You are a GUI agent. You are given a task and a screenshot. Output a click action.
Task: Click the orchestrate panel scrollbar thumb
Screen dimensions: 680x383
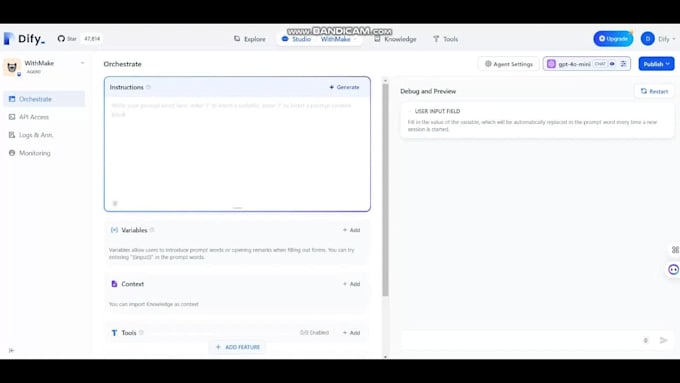click(x=385, y=190)
